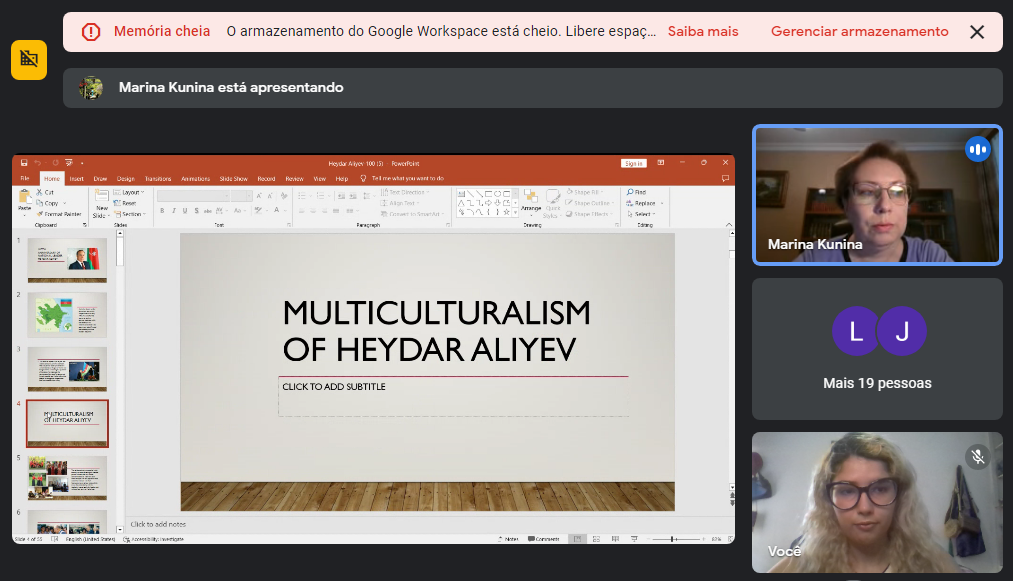Open the Saiba mais link
1013x581 pixels.
[702, 32]
